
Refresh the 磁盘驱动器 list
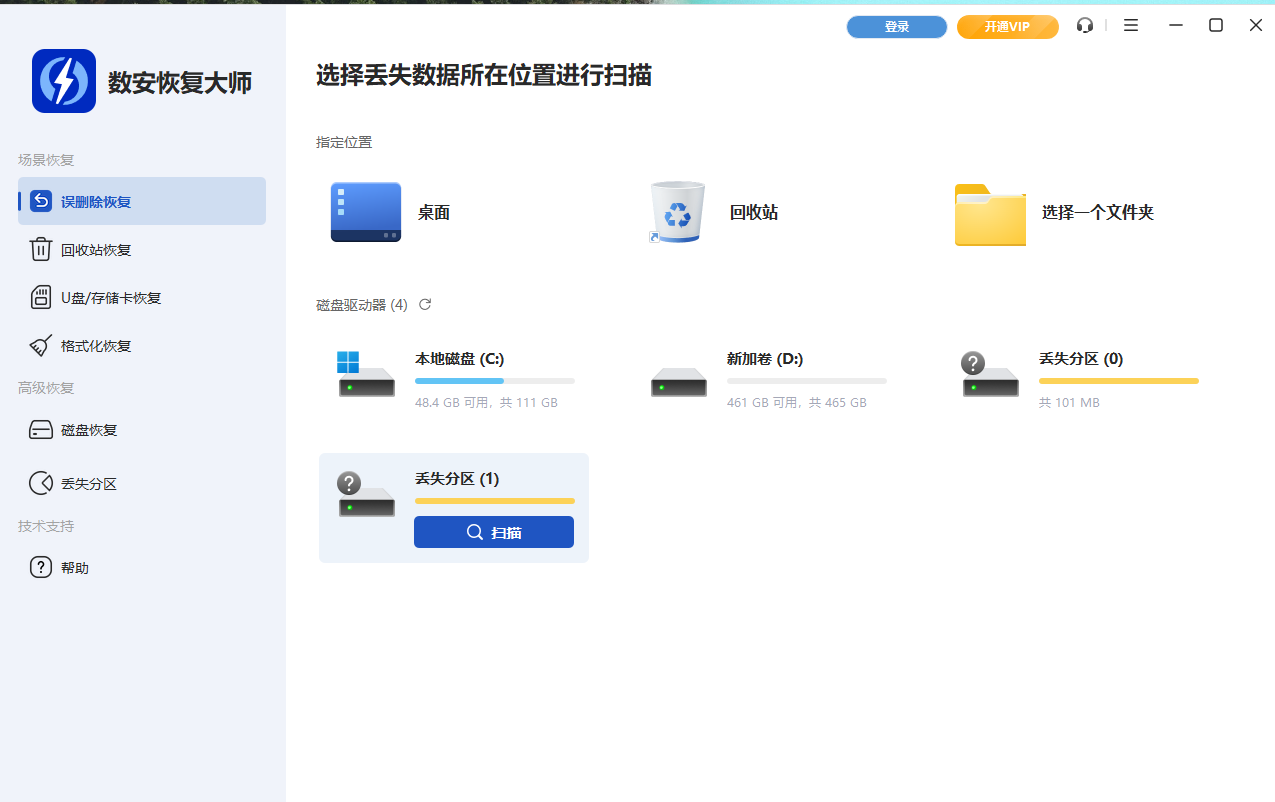425,304
